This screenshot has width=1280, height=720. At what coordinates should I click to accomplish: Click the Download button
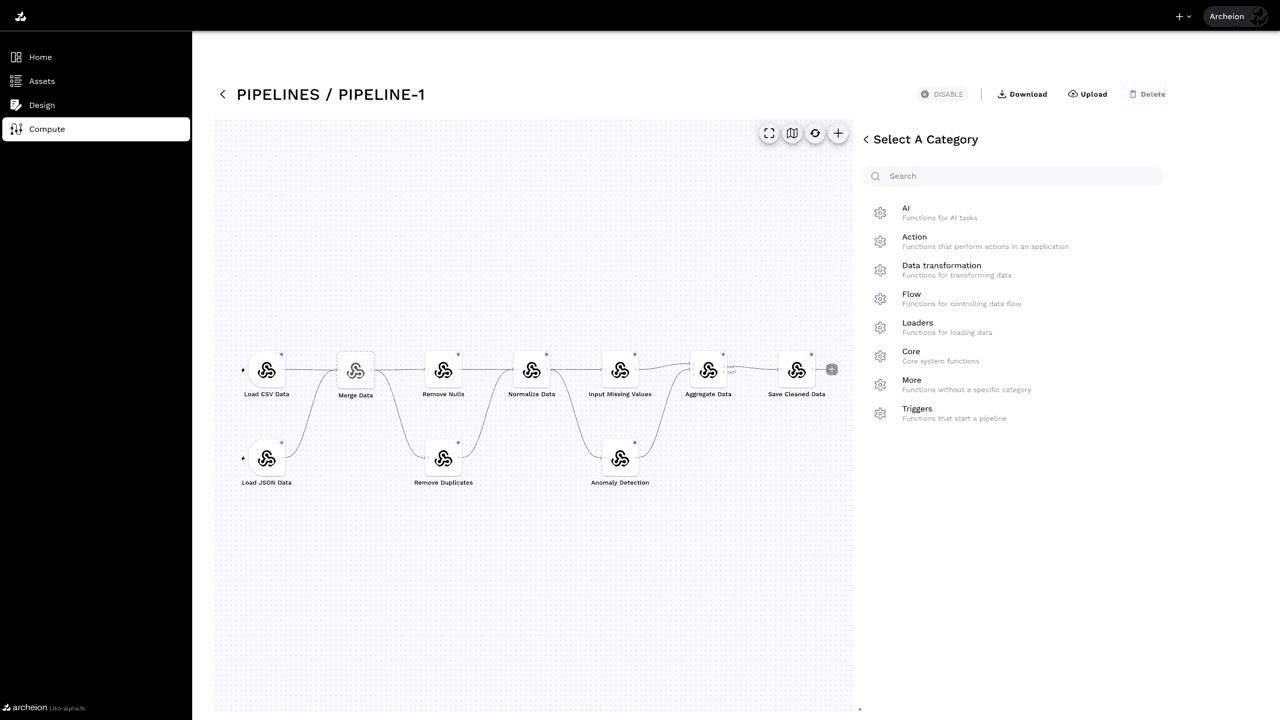click(1021, 94)
